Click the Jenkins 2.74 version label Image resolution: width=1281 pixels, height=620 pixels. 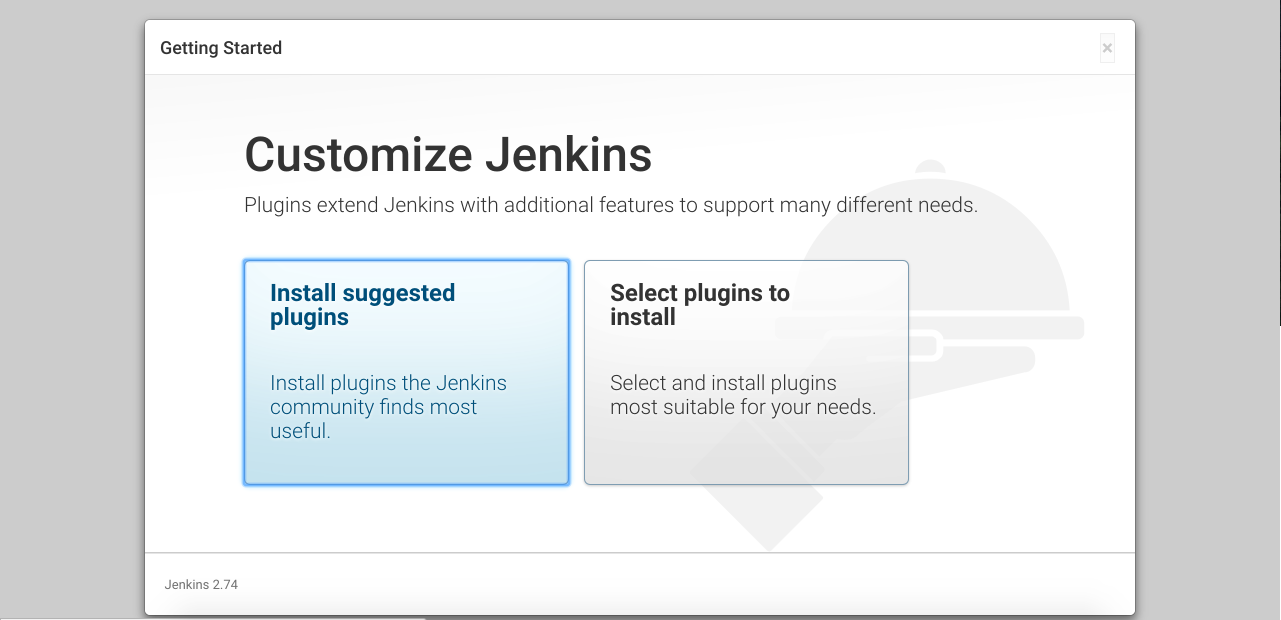point(201,584)
